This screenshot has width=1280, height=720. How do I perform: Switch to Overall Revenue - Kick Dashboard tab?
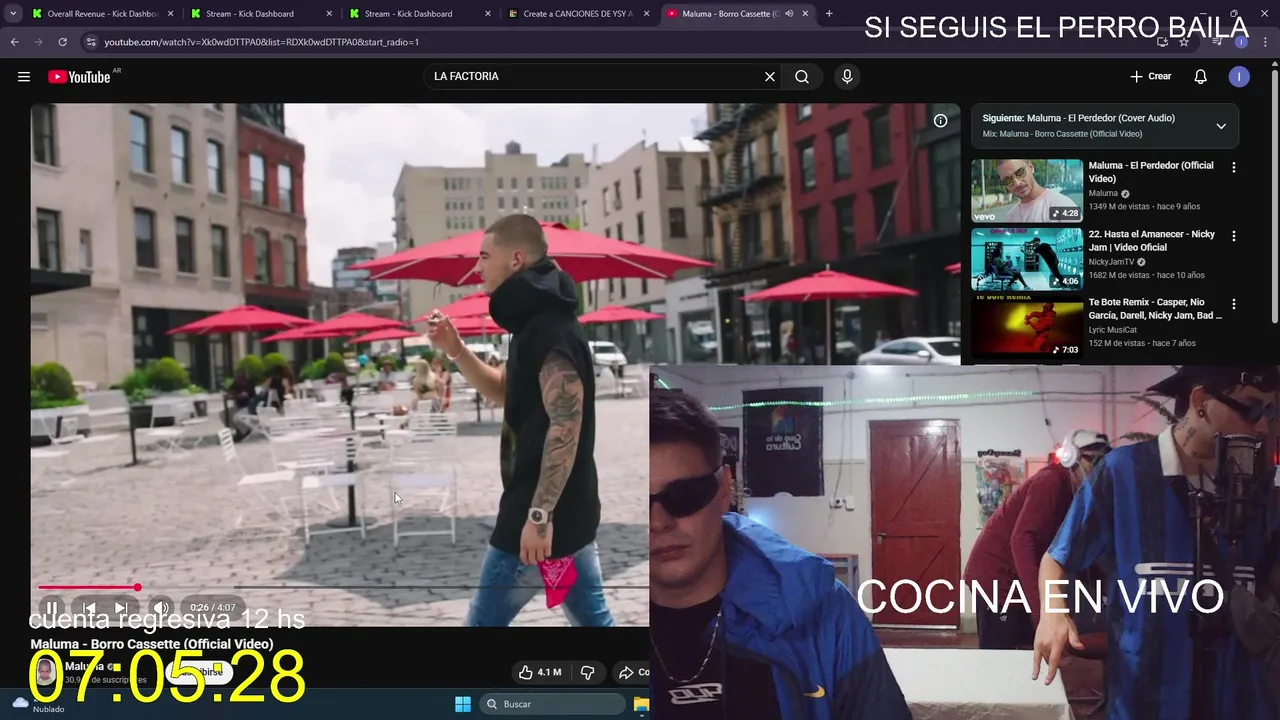[x=101, y=14]
